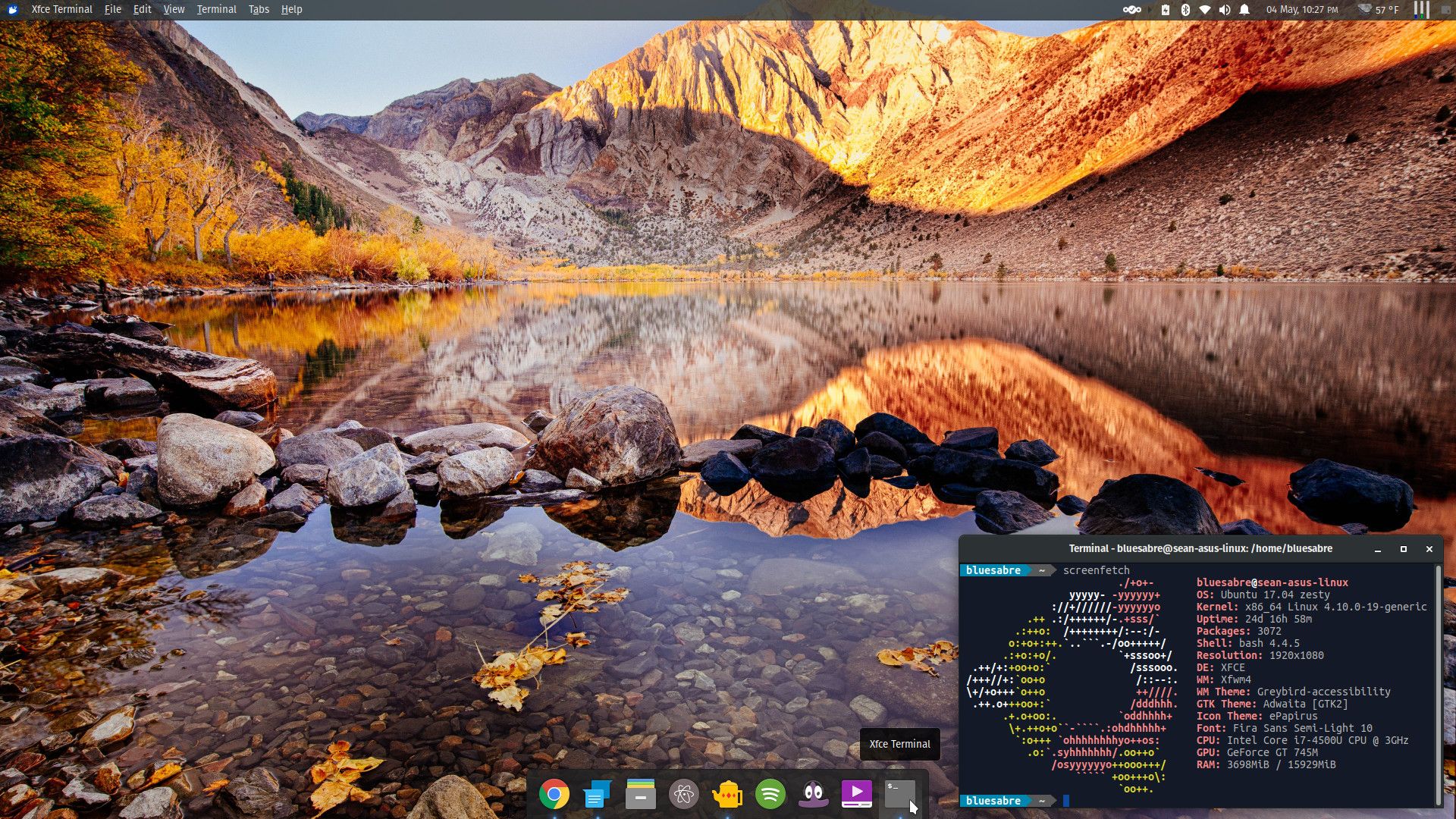Click the 'RAM: 3698MiB / 15929MiB' line
The image size is (1456, 819).
[x=1266, y=764]
